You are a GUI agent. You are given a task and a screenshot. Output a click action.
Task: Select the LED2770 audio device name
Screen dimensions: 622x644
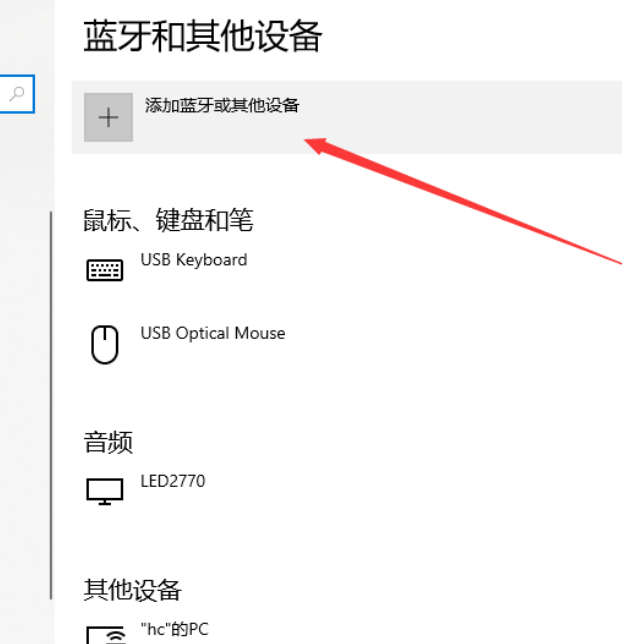pos(172,481)
